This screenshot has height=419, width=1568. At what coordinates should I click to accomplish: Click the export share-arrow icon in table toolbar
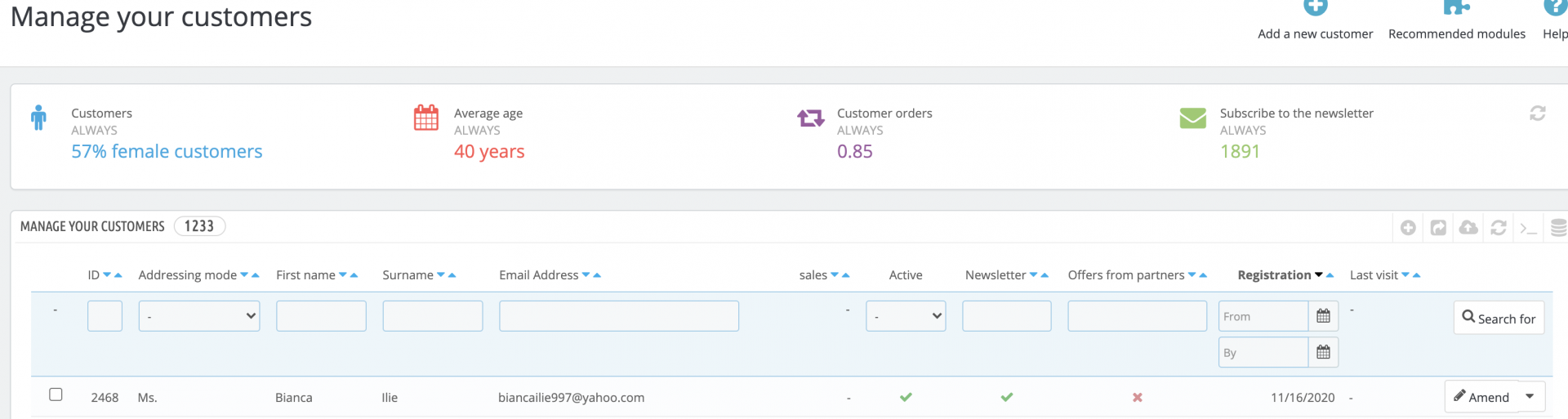click(1438, 228)
